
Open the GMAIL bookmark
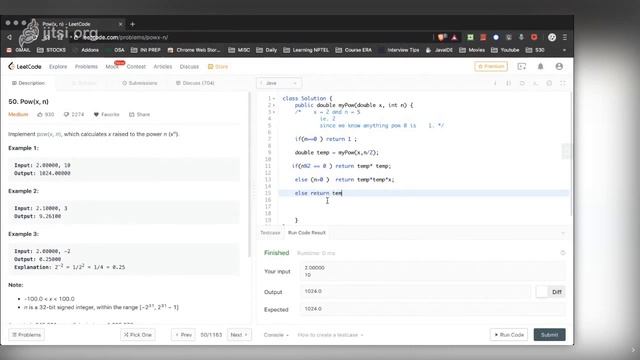pos(19,50)
